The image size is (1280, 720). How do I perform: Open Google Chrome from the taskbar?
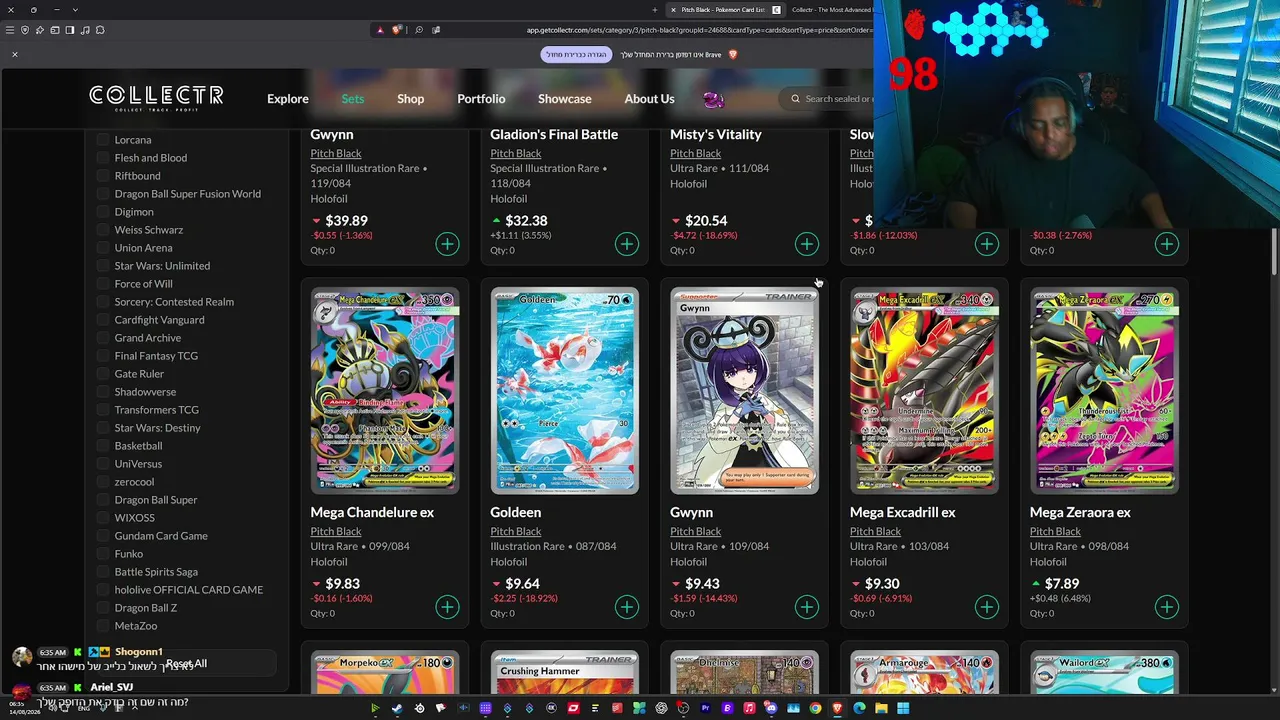[815, 709]
